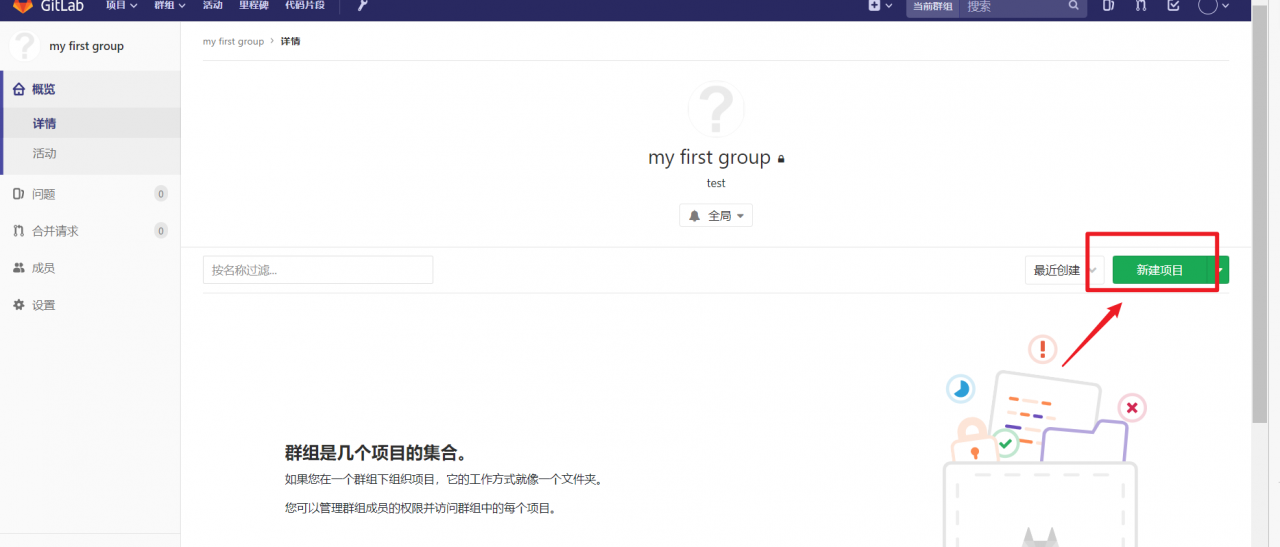
Task: Open 设置 in the sidebar
Action: coord(90,305)
